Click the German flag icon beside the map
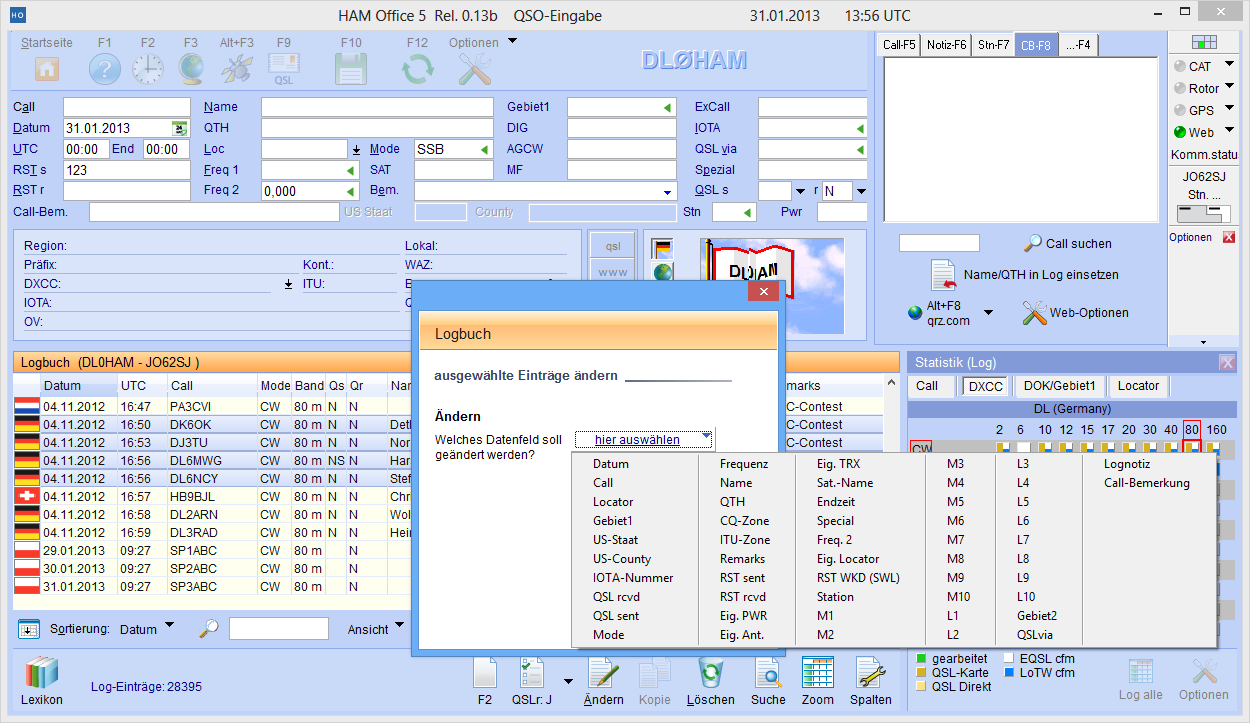 click(662, 248)
